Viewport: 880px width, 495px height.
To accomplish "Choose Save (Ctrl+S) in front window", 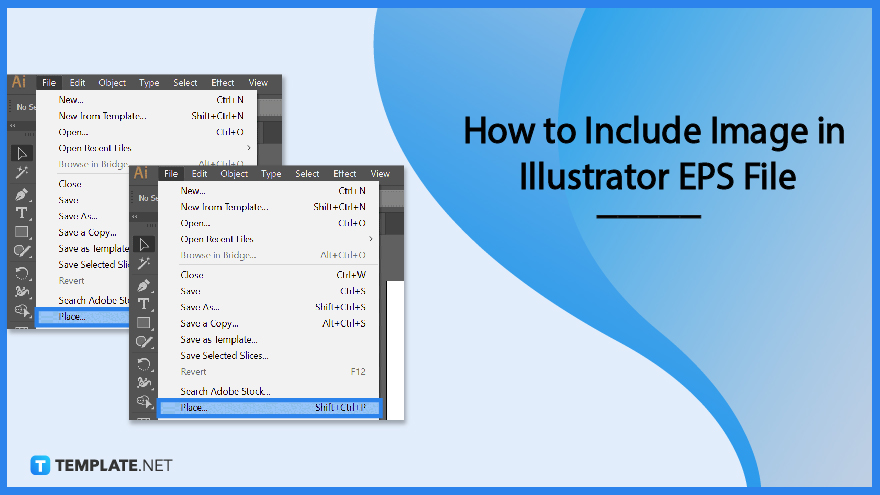I will tap(269, 291).
